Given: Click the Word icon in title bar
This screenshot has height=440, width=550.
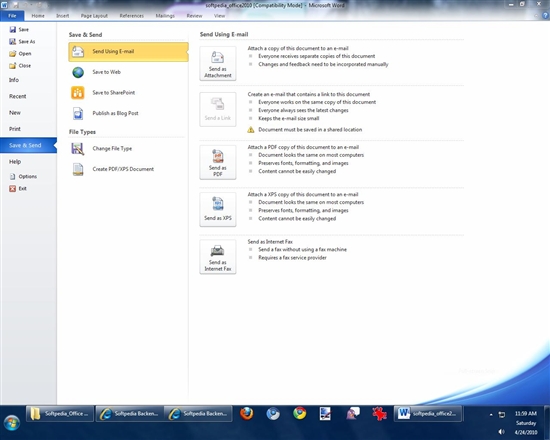Looking at the screenshot, I should click(4, 5).
